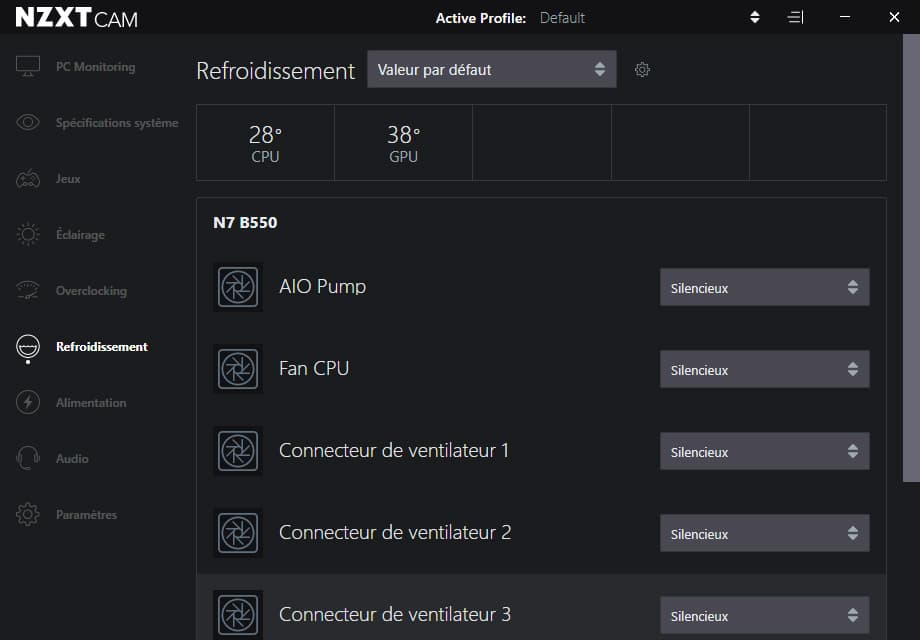The image size is (920, 640).
Task: Click the Refroidissement page heading
Action: pos(275,71)
